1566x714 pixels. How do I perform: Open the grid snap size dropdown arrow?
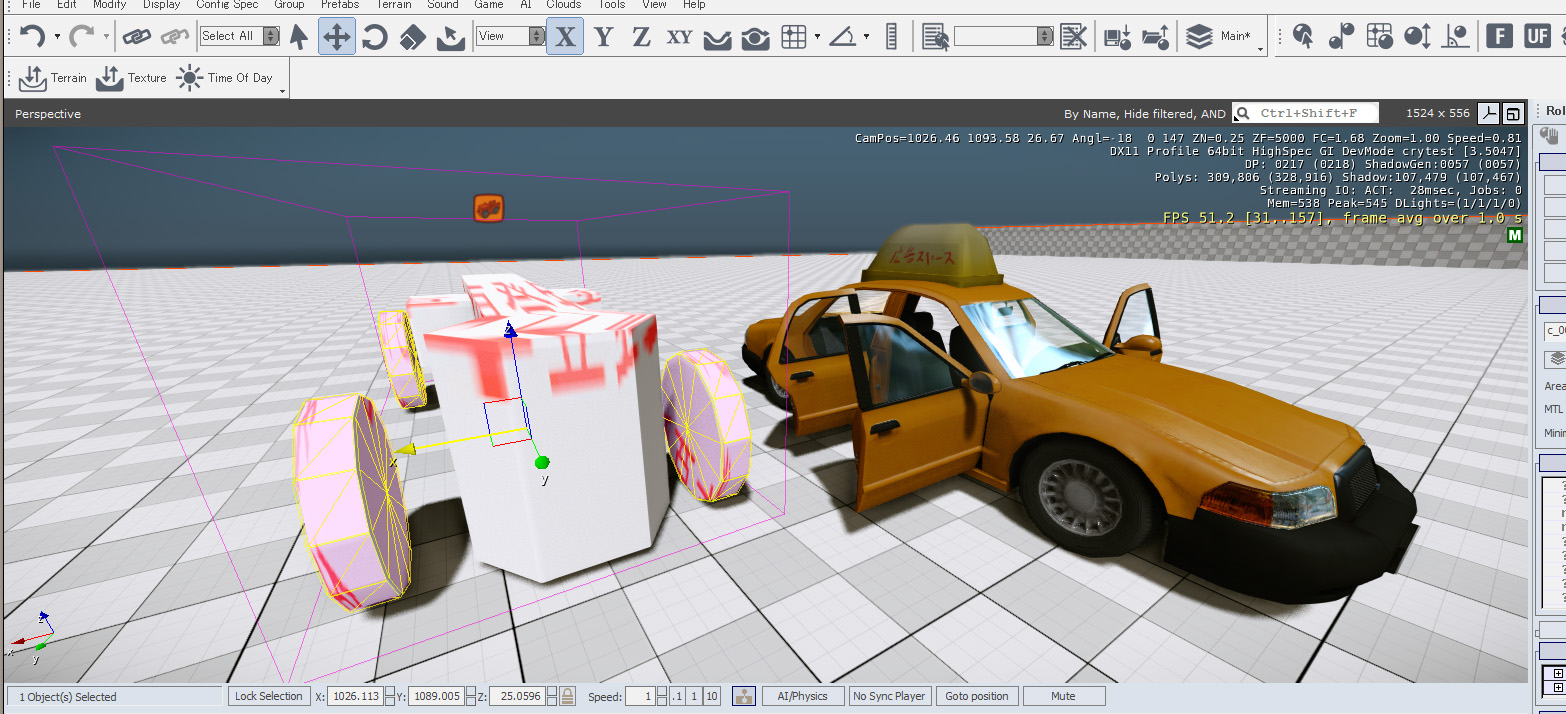coord(817,37)
